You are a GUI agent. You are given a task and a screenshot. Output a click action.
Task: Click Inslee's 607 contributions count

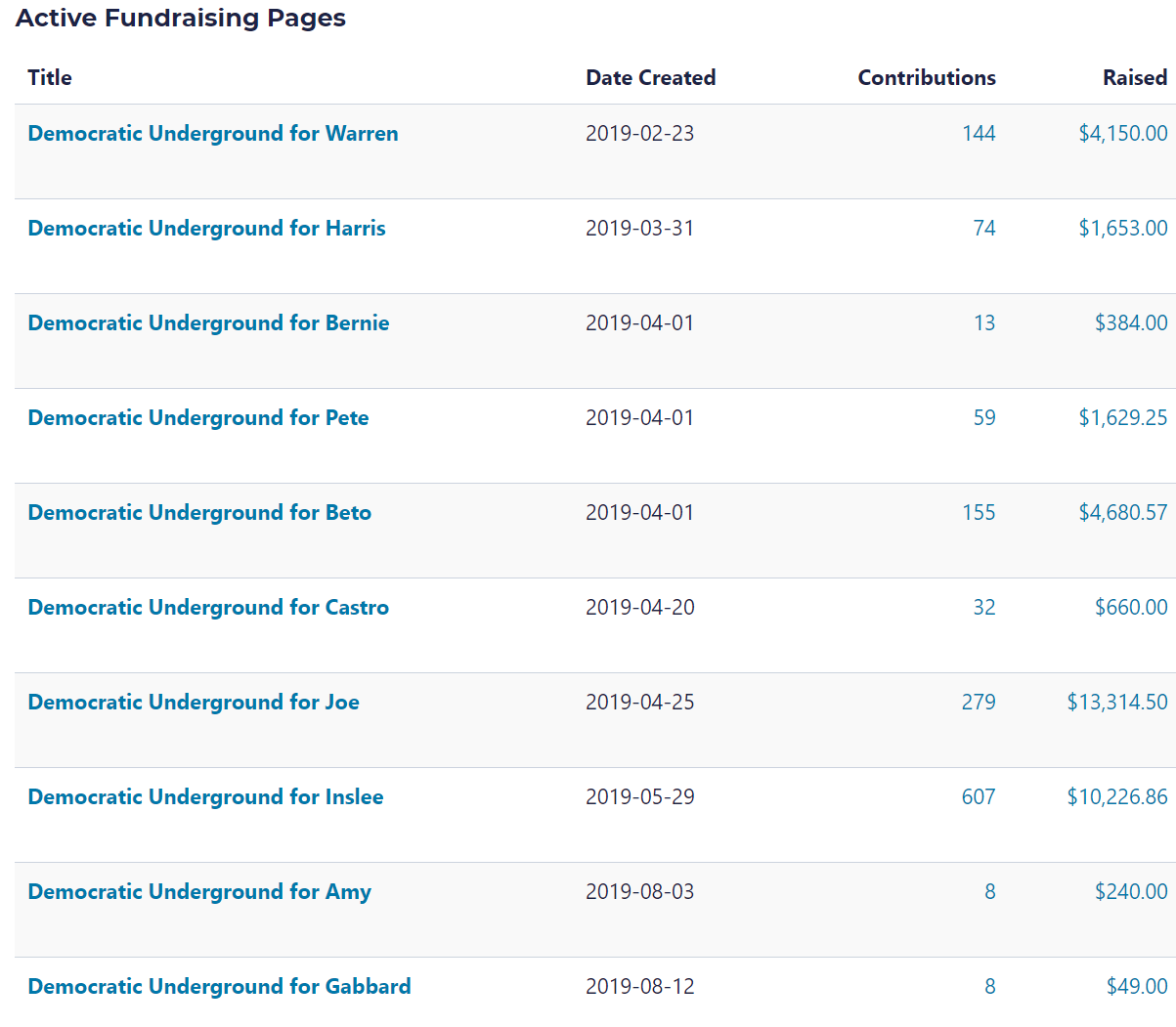pos(979,797)
